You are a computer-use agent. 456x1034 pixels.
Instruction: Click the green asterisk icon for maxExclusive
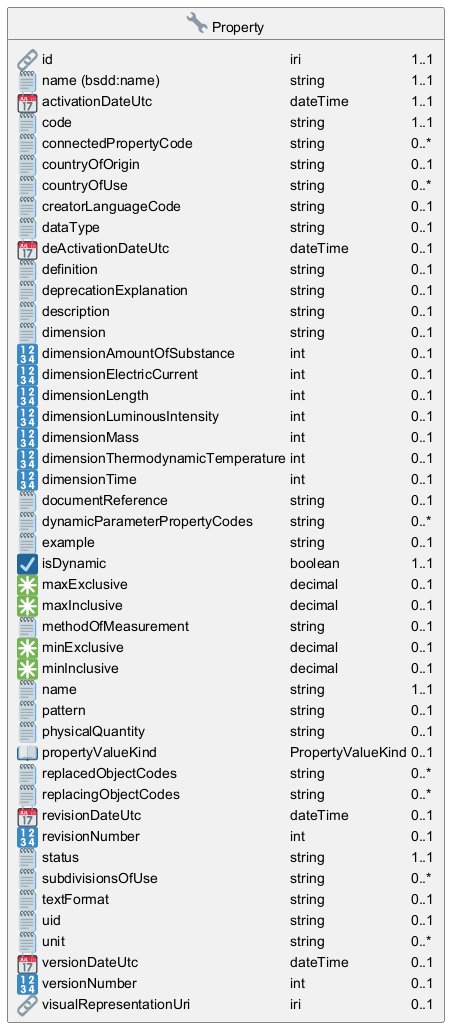pyautogui.click(x=26, y=585)
